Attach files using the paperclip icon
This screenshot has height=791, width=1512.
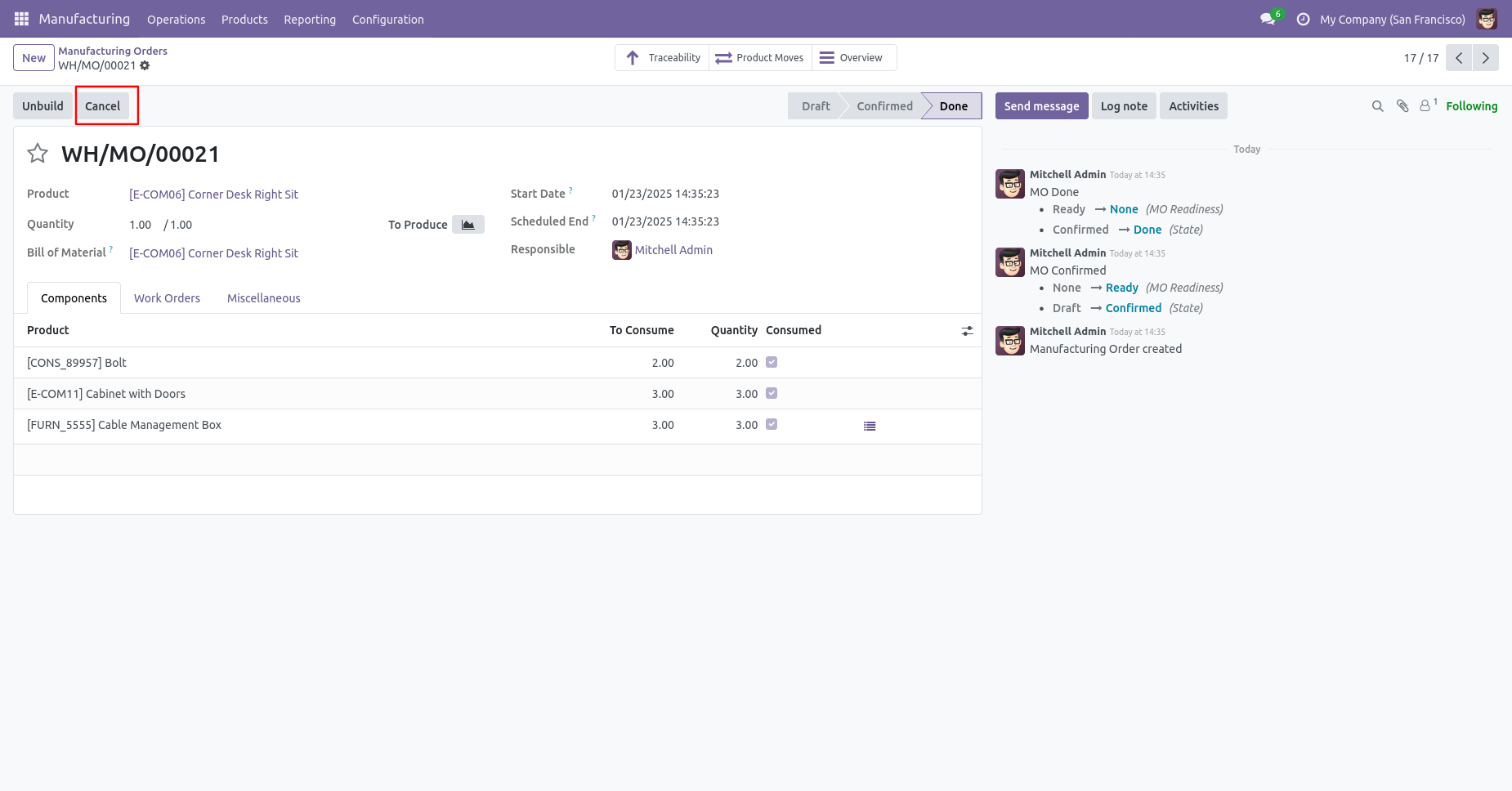tap(1402, 106)
